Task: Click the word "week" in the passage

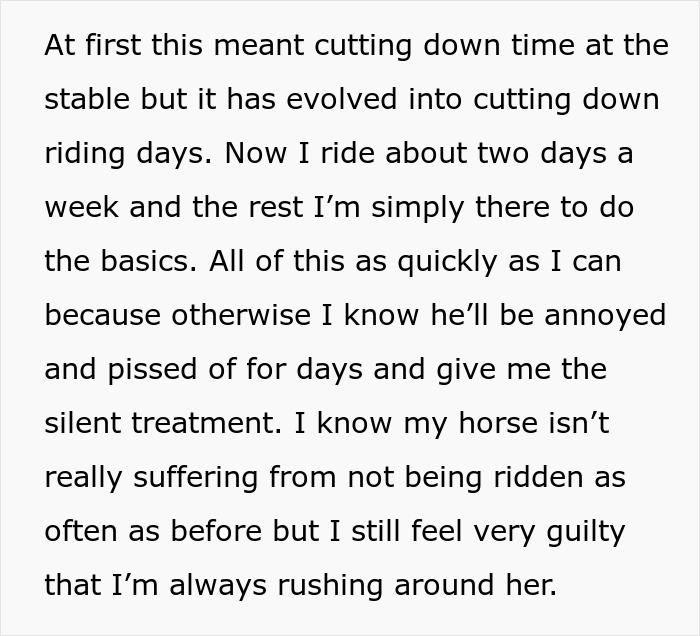Action: tap(82, 208)
